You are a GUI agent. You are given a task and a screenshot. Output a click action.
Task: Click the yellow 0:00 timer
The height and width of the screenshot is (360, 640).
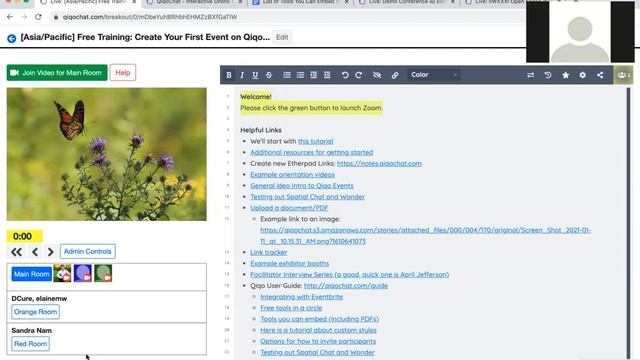24,236
